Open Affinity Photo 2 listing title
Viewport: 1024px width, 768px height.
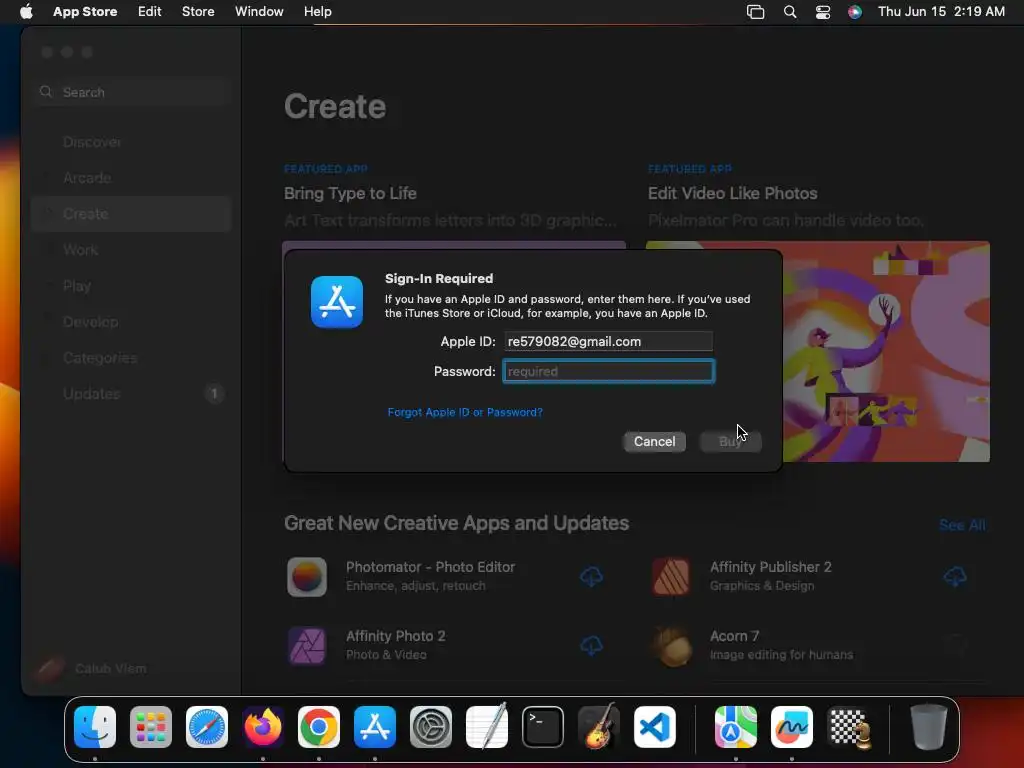pos(395,636)
